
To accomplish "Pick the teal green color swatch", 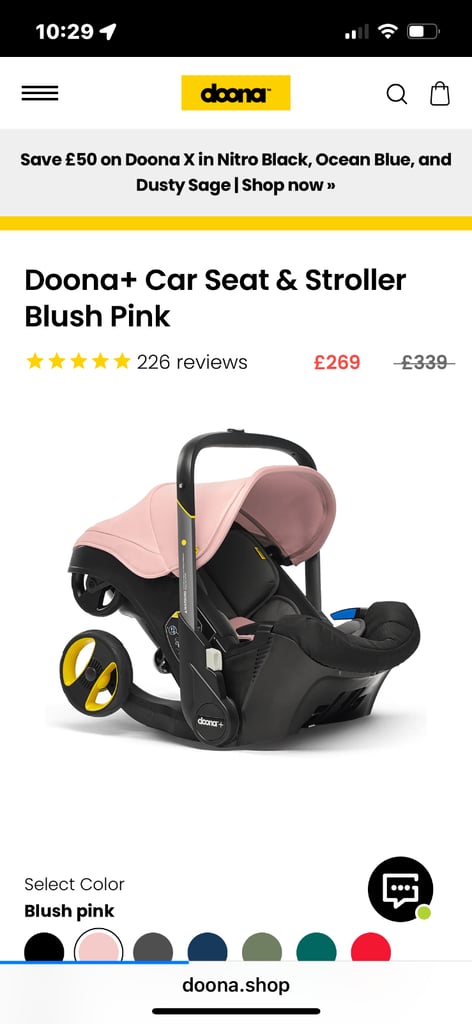I will point(317,947).
